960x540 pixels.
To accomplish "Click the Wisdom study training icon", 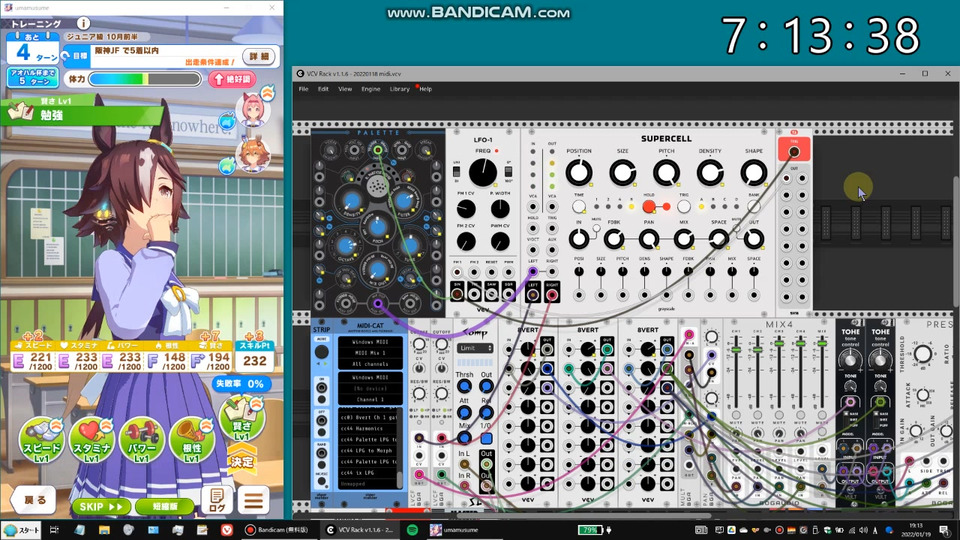I will click(242, 419).
